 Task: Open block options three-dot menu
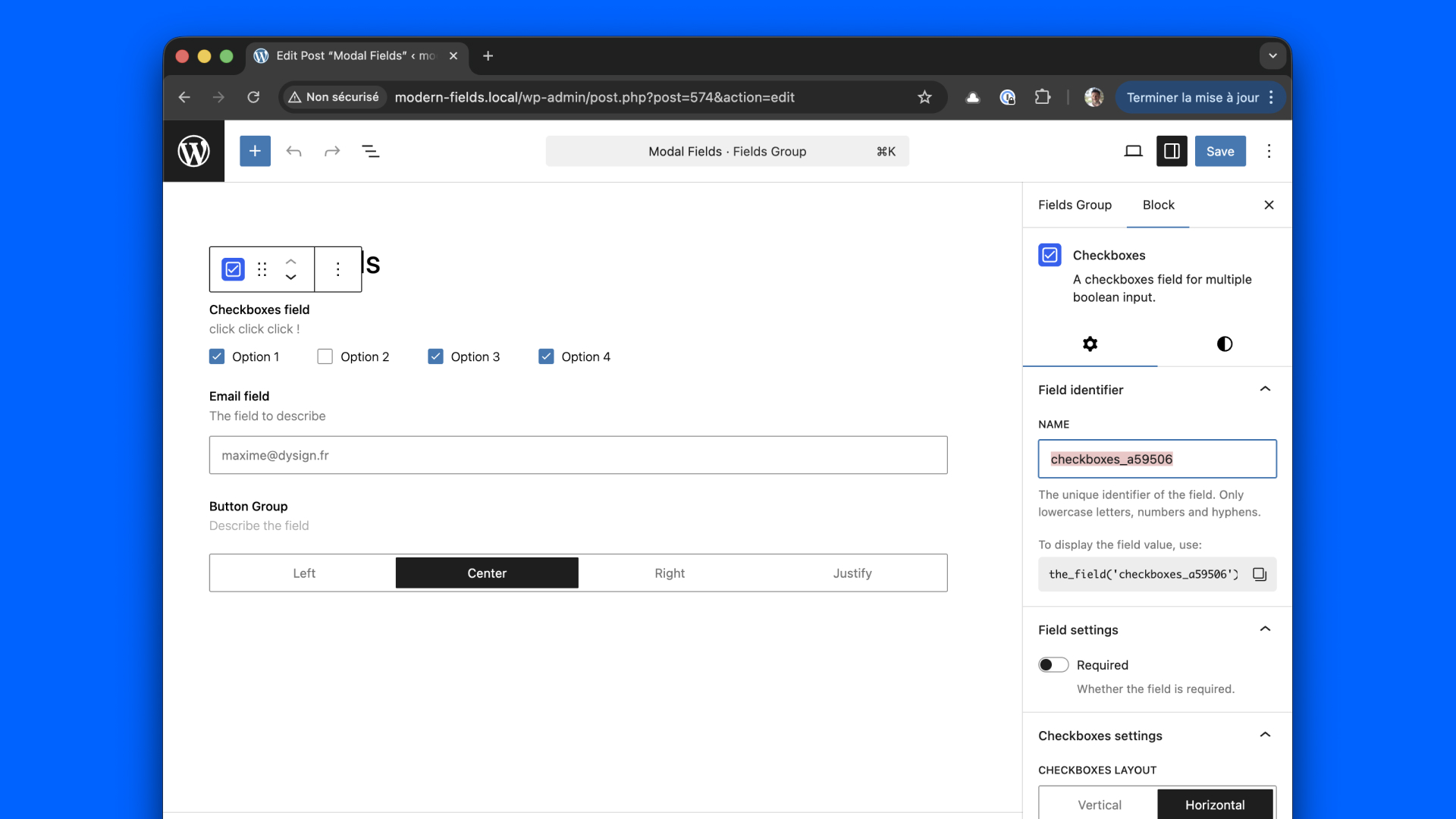tap(337, 269)
